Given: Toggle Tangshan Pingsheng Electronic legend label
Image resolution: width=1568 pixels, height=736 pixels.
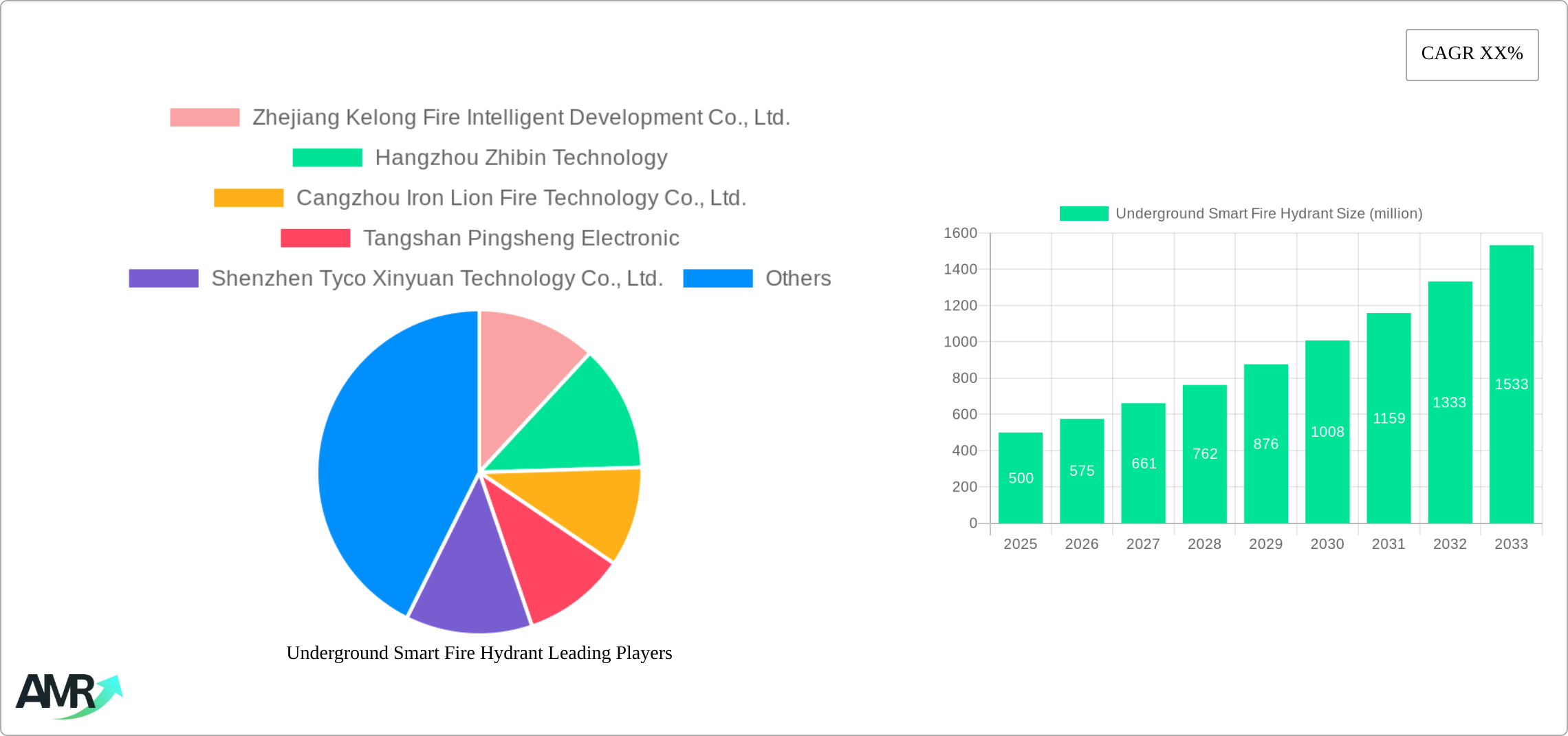Looking at the screenshot, I should click(521, 238).
